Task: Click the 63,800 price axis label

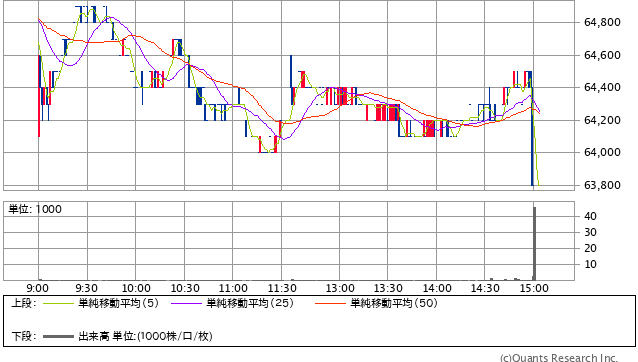Action: click(602, 185)
